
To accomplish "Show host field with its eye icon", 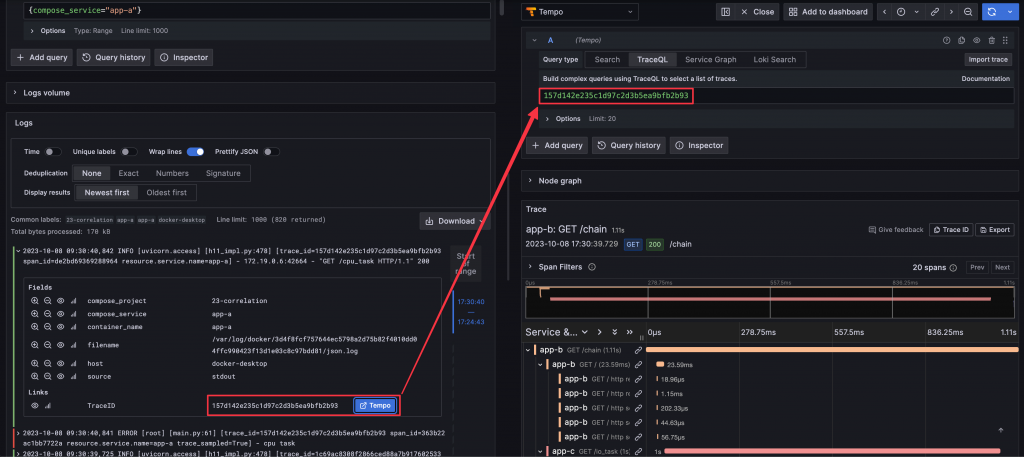I will (x=60, y=364).
